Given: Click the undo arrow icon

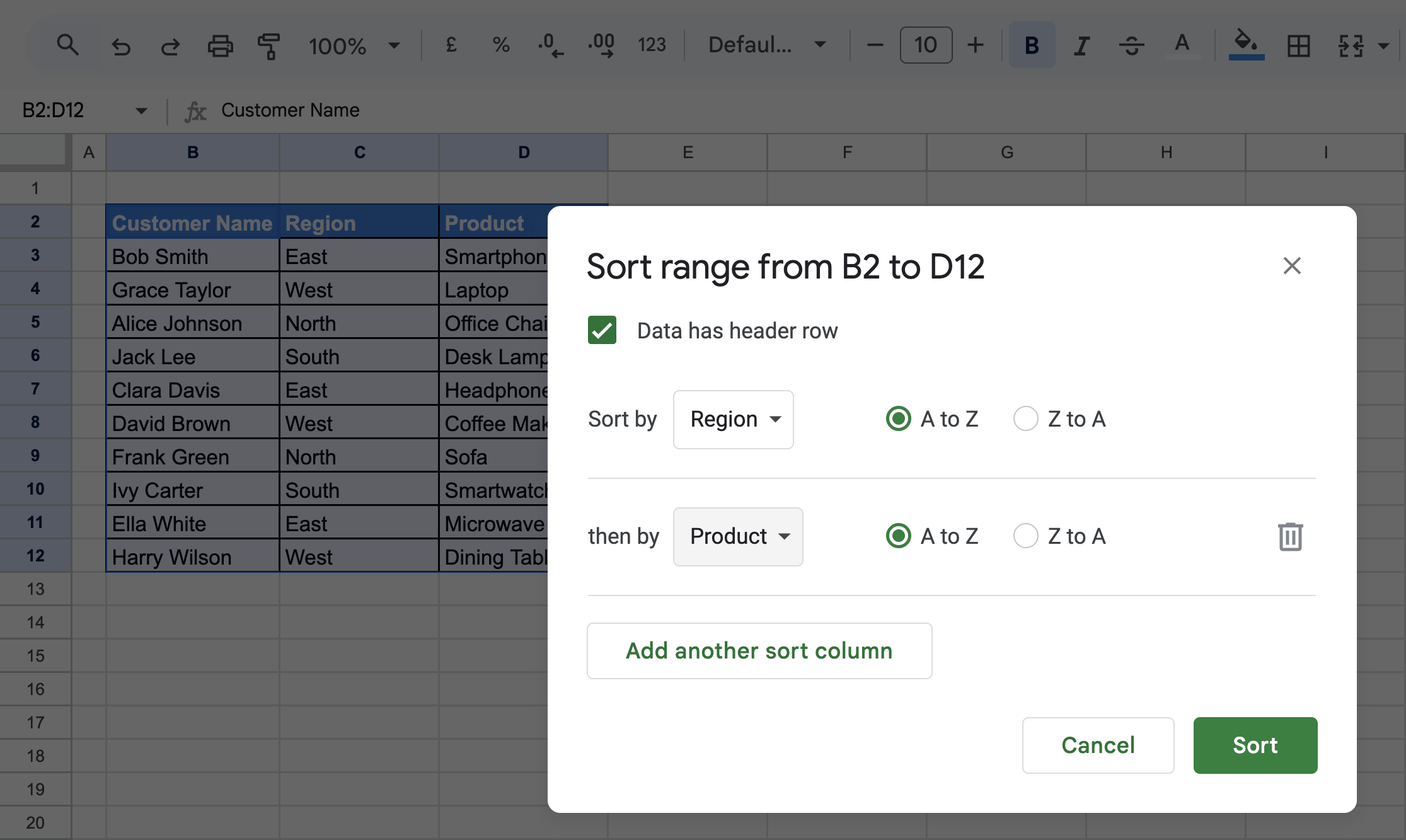Looking at the screenshot, I should [121, 45].
